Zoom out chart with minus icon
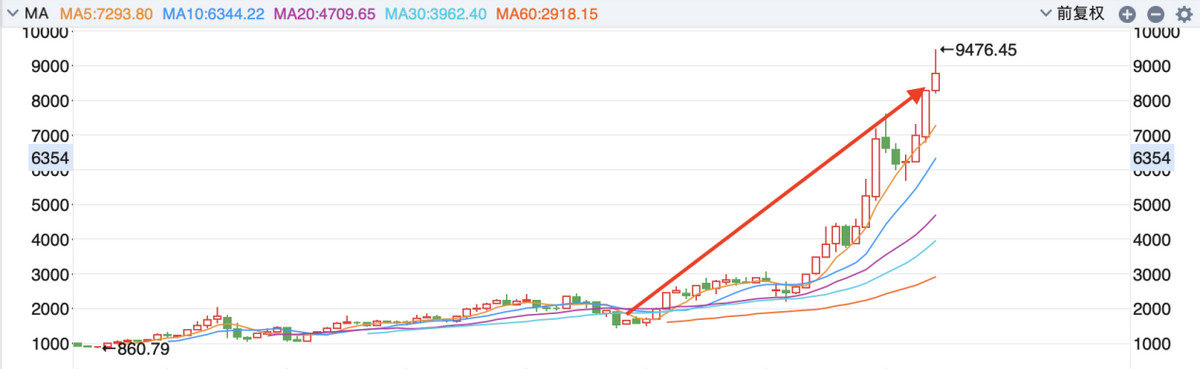 pyautogui.click(x=1155, y=14)
